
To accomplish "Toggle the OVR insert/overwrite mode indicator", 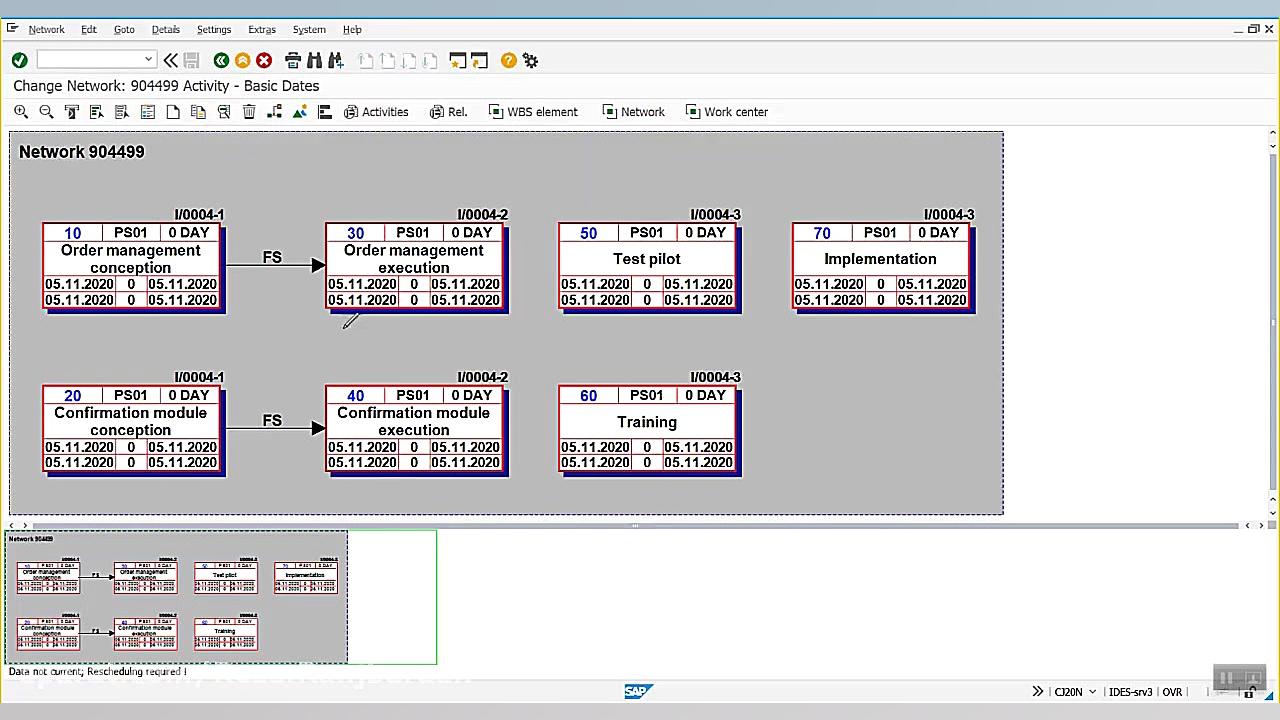I will (1172, 692).
